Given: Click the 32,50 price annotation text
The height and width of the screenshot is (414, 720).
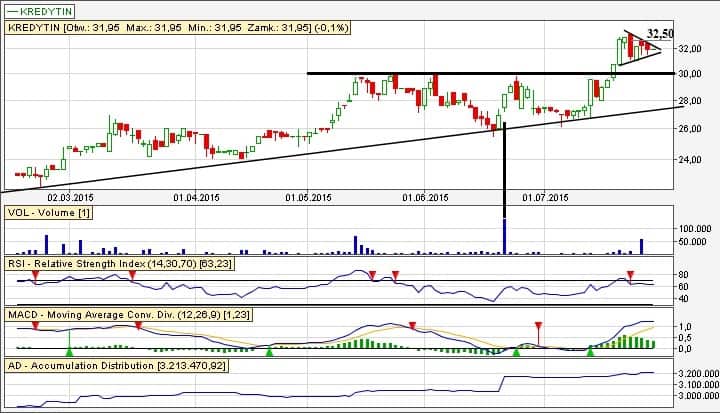Looking at the screenshot, I should [661, 33].
